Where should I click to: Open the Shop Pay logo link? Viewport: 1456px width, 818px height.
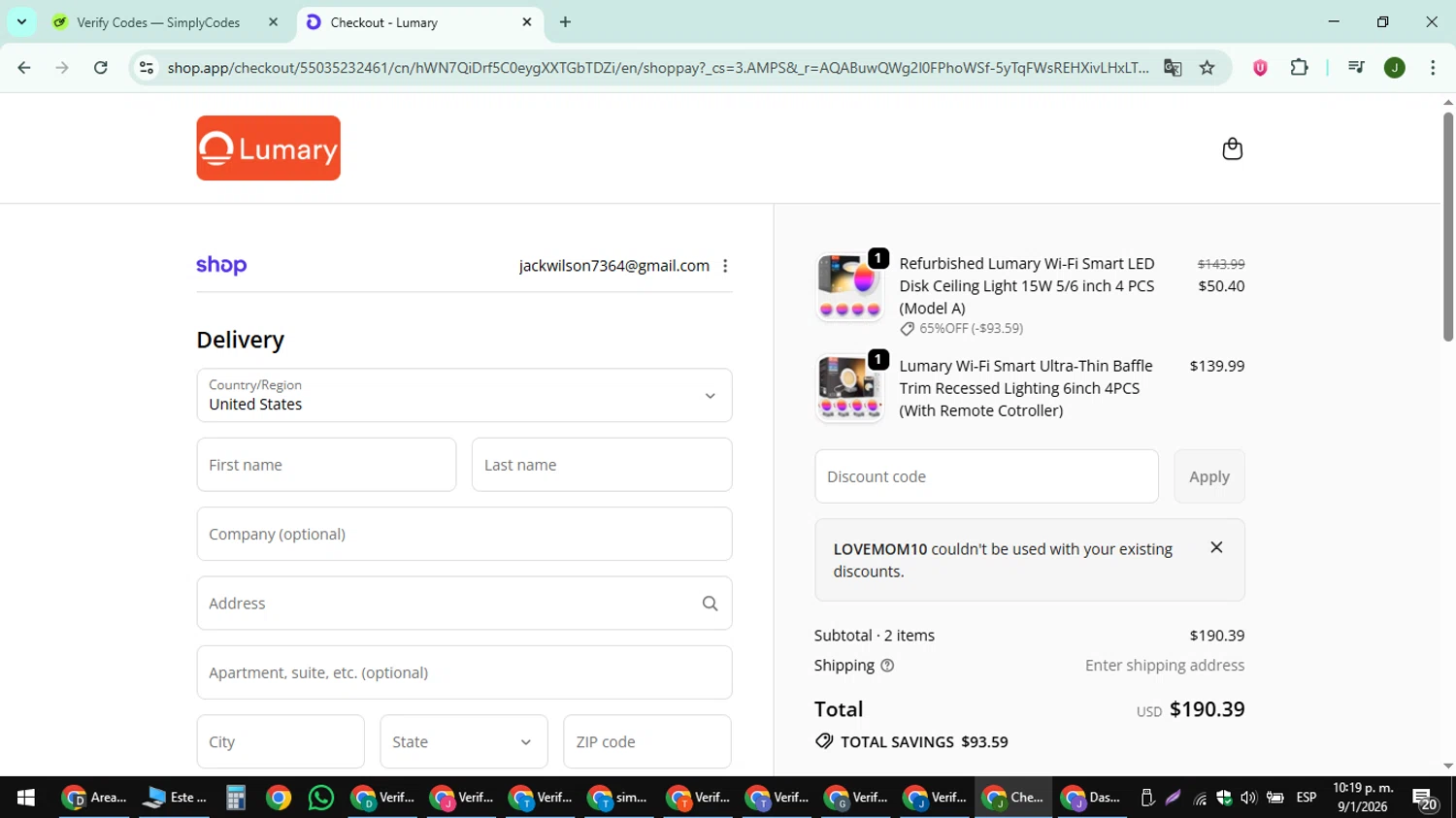pos(221,265)
